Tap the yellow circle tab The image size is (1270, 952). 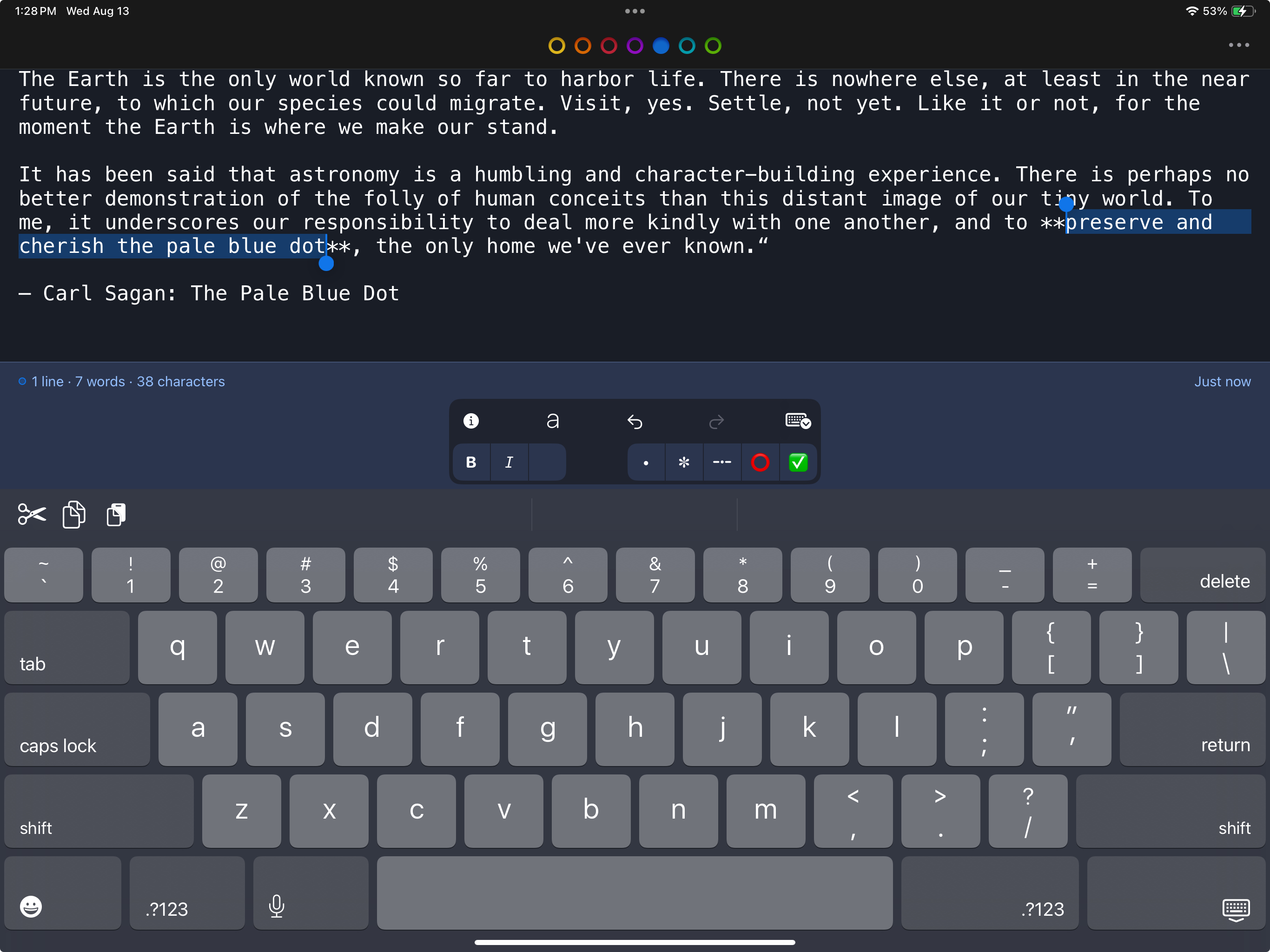(x=556, y=46)
